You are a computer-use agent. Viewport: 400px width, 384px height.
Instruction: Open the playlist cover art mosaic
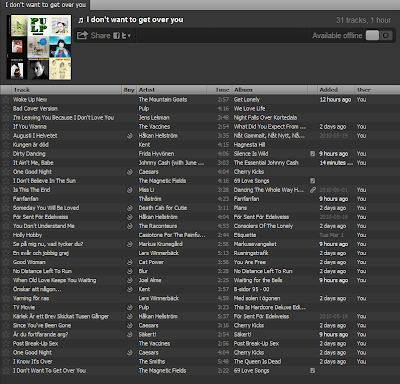click(x=39, y=47)
